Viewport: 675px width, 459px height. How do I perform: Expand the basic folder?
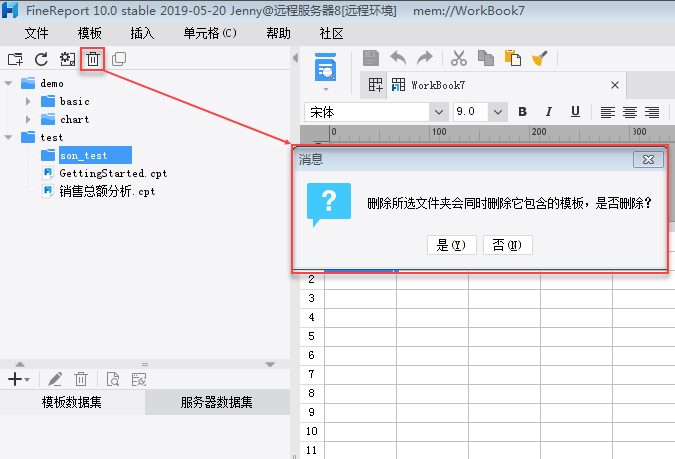coord(28,101)
